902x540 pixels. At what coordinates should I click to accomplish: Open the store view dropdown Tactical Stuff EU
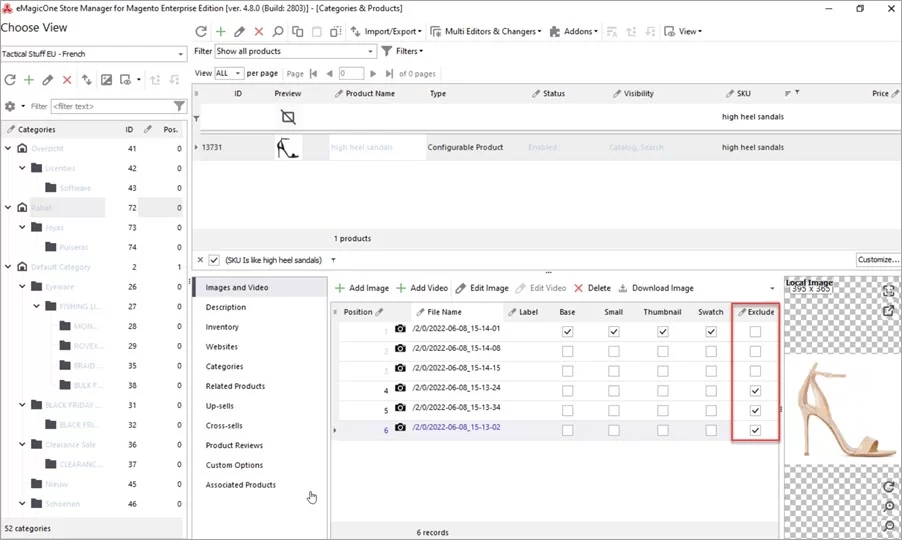[x=180, y=54]
